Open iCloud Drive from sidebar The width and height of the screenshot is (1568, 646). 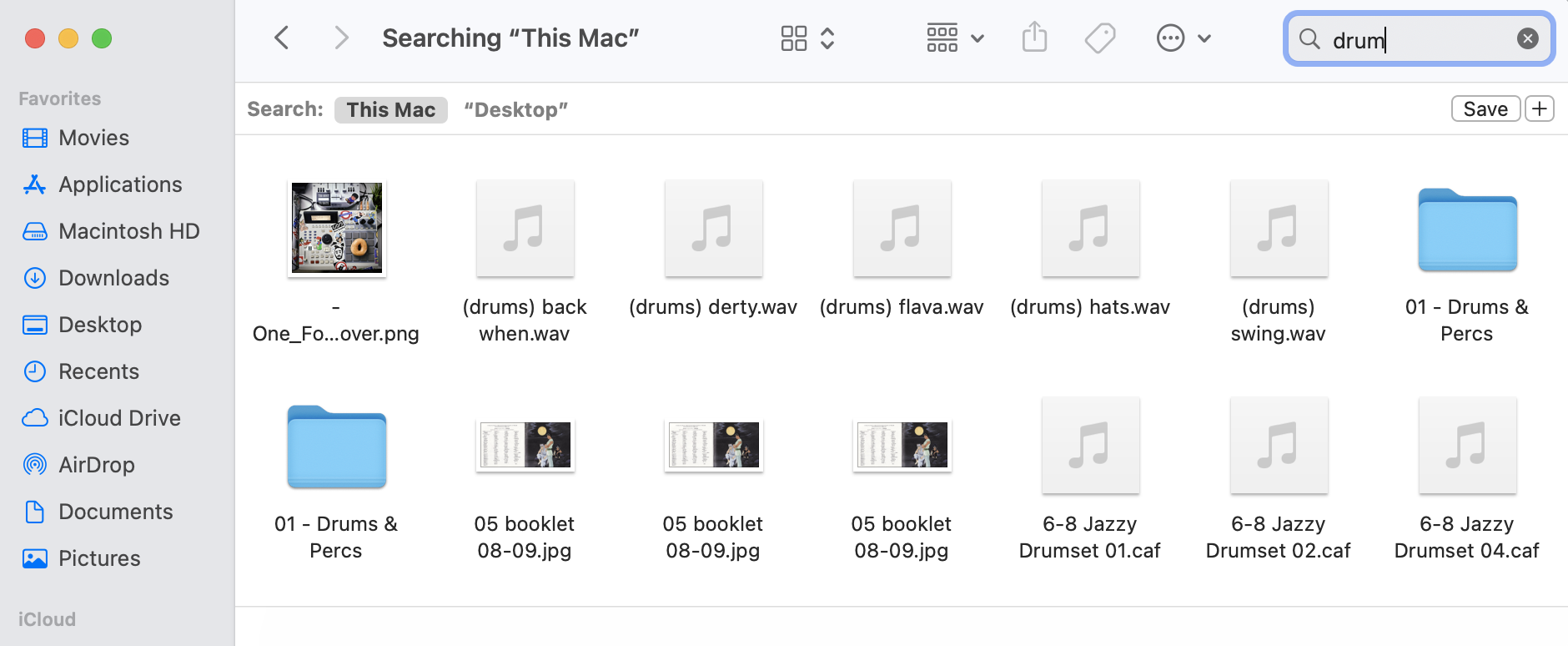118,418
